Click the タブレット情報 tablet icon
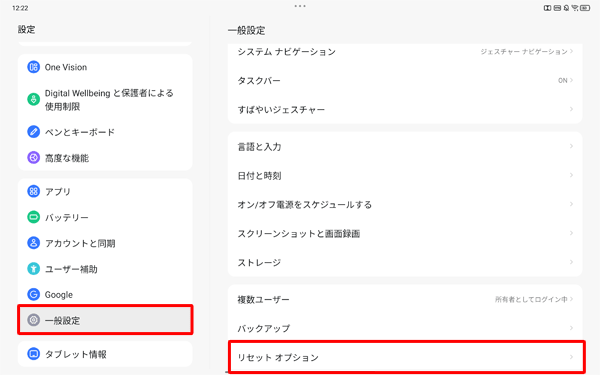 33,354
